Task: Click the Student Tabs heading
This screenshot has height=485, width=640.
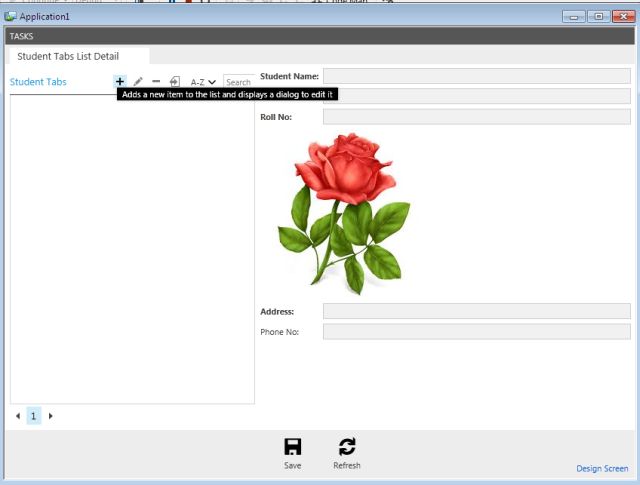Action: pyautogui.click(x=38, y=82)
